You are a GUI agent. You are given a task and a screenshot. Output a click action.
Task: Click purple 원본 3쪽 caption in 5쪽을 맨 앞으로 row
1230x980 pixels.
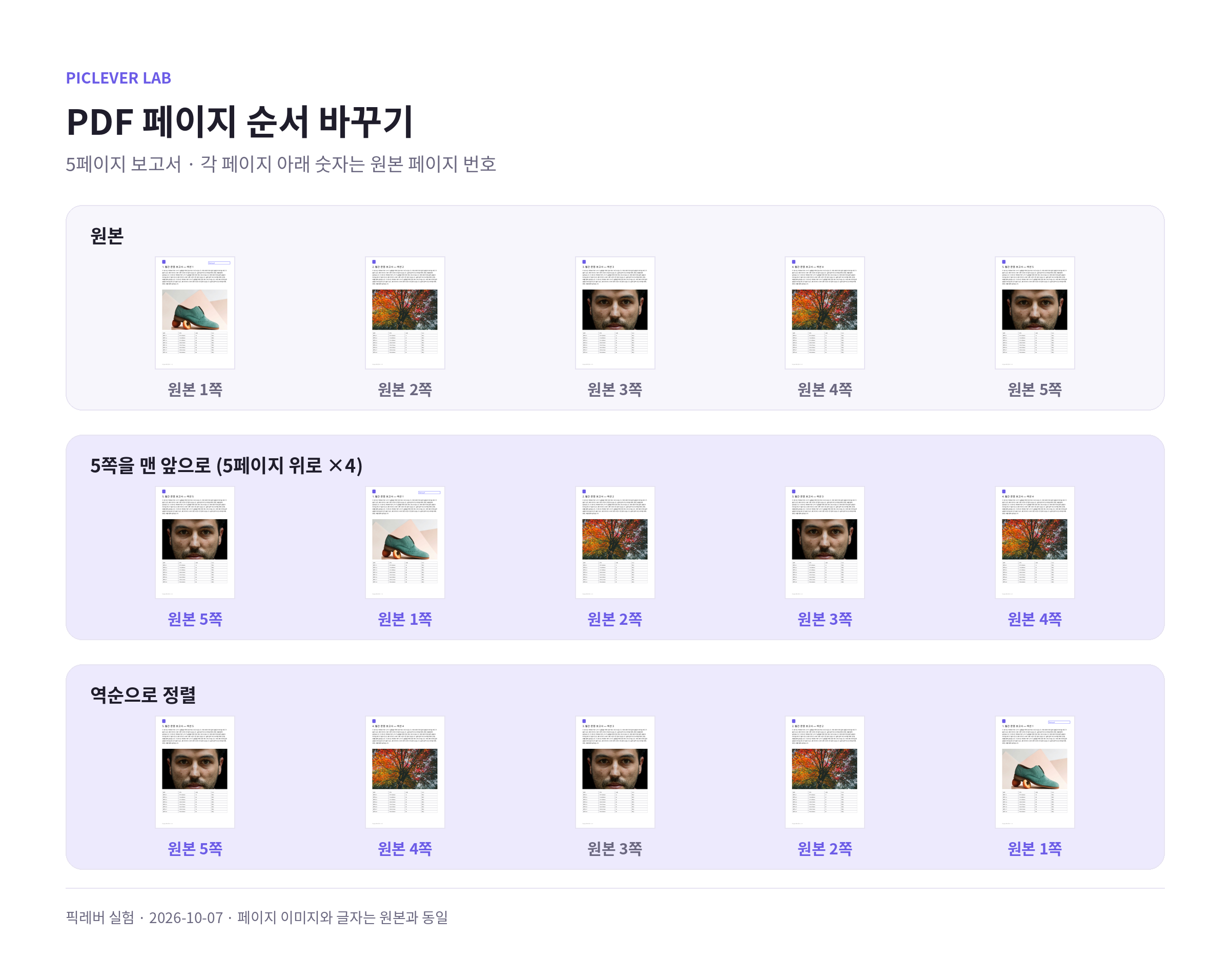pos(825,619)
